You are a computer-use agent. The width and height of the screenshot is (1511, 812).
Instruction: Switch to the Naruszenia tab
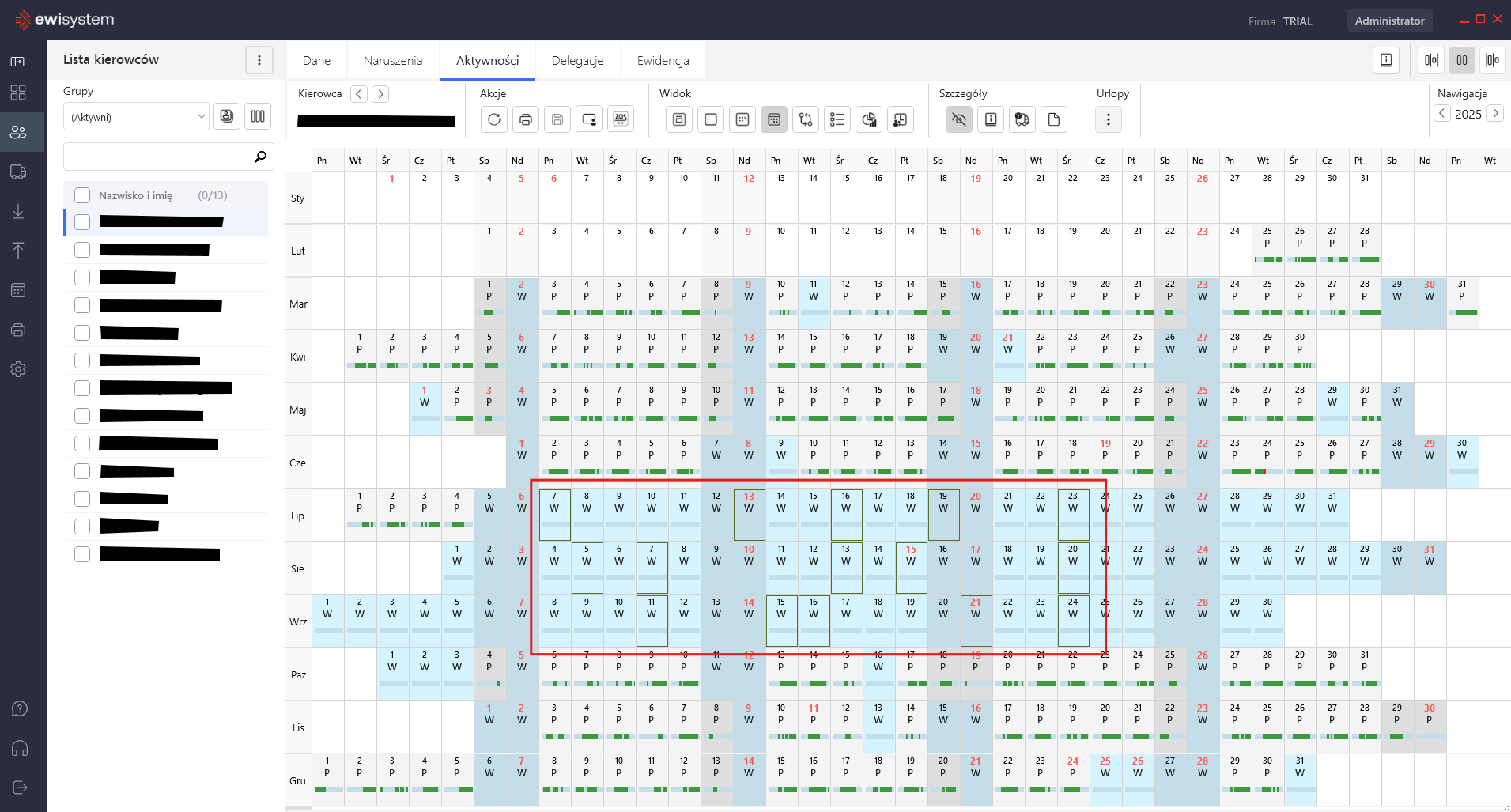point(393,61)
